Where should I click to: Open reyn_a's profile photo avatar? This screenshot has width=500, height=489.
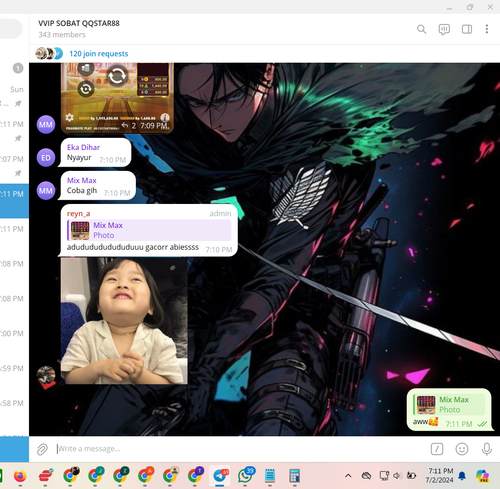46,375
